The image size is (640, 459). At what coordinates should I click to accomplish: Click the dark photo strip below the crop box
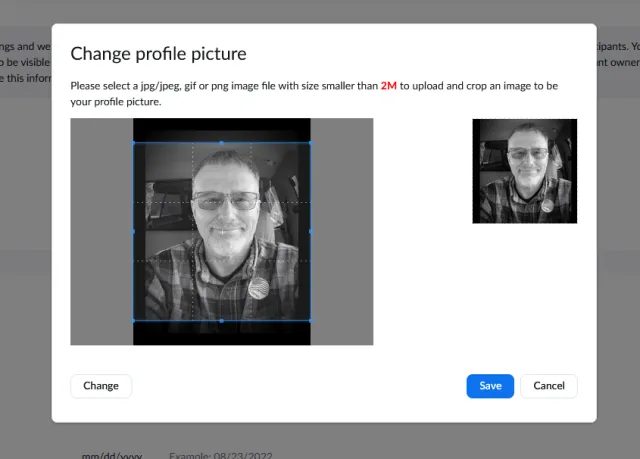[222, 334]
